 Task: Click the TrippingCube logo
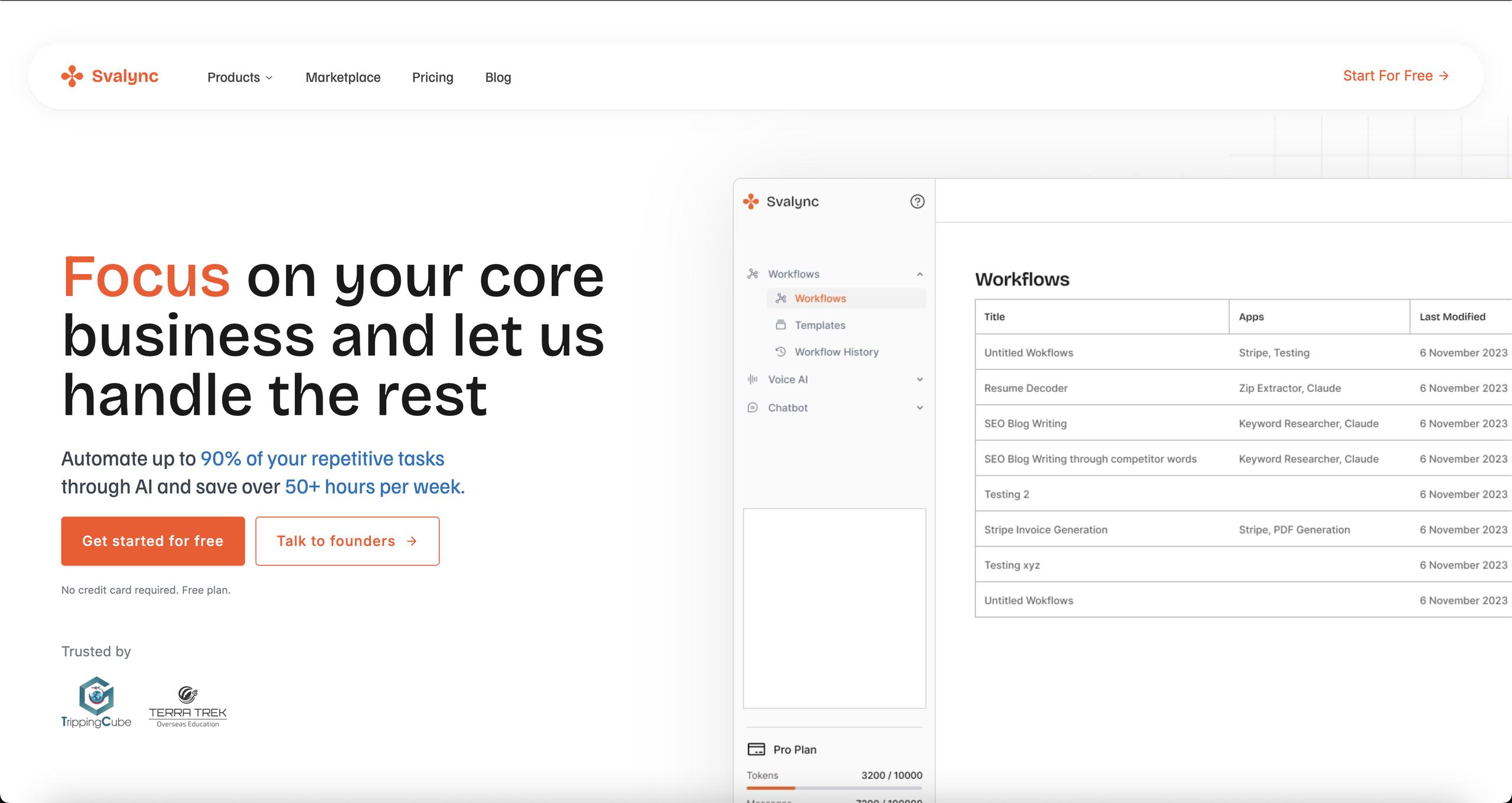[x=96, y=702]
